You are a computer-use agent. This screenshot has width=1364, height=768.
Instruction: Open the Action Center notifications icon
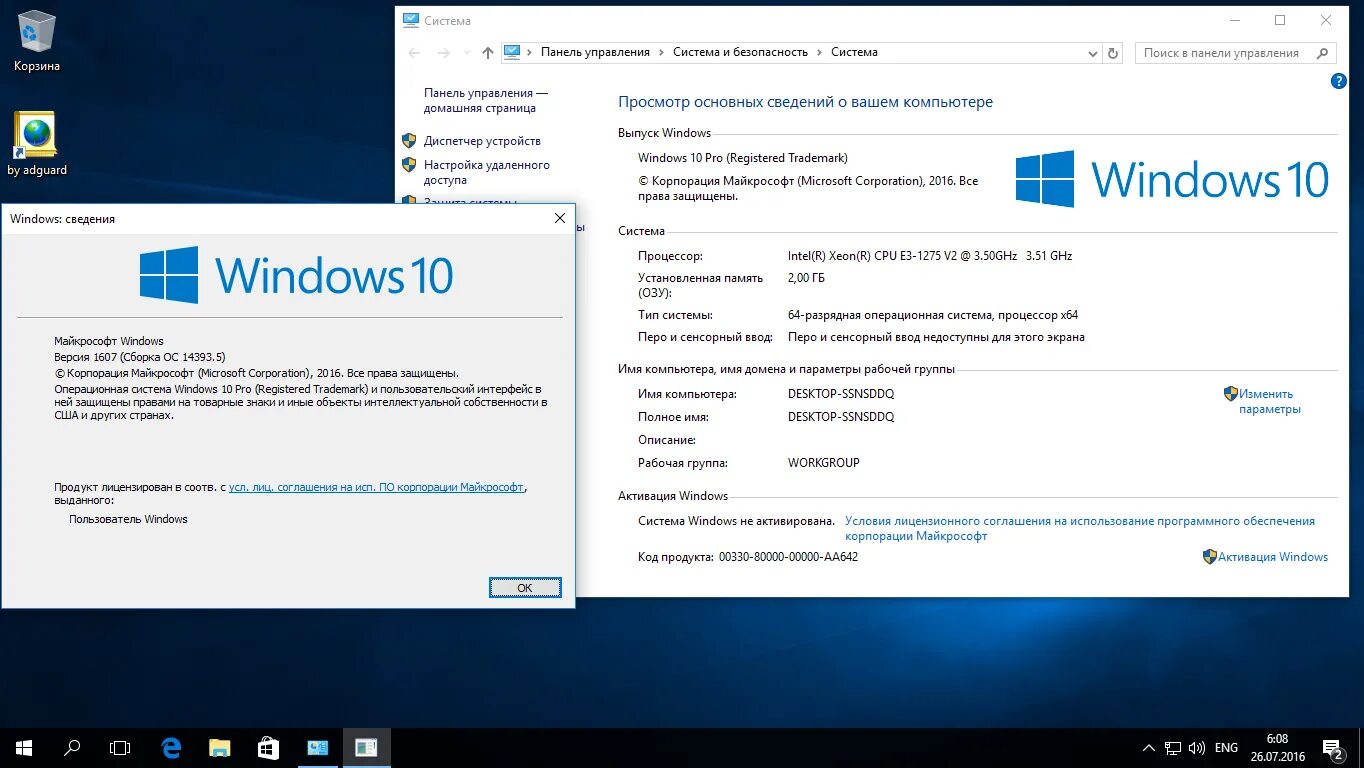1333,748
